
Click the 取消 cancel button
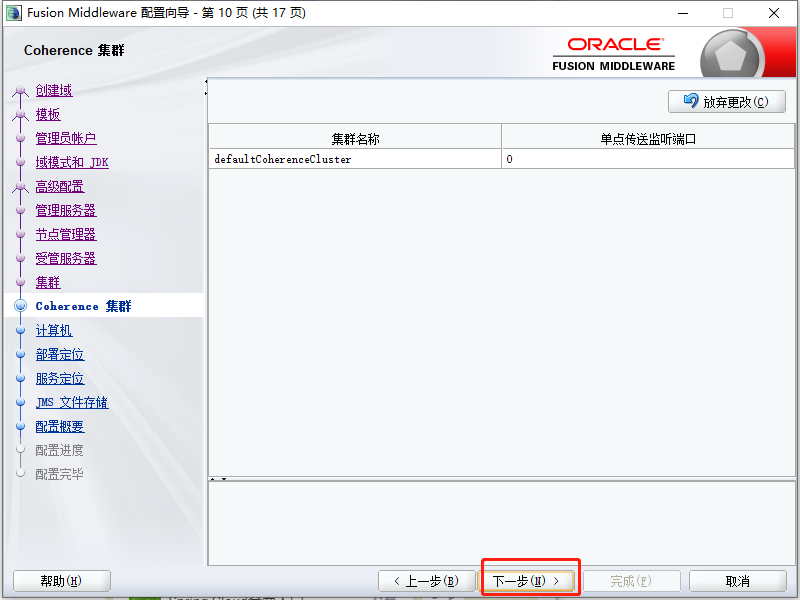737,581
